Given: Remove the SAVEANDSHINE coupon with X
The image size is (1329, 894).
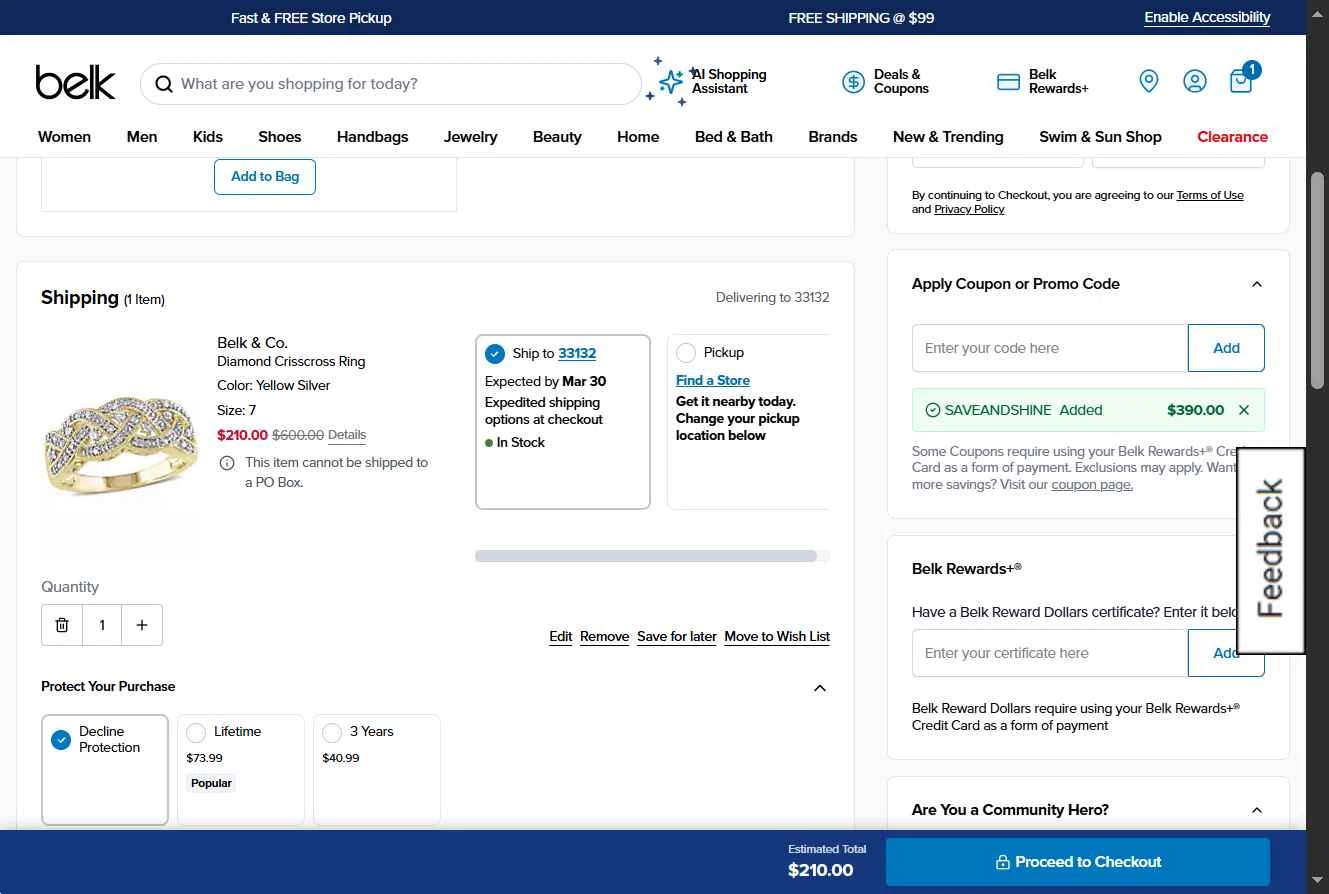Looking at the screenshot, I should [x=1244, y=410].
